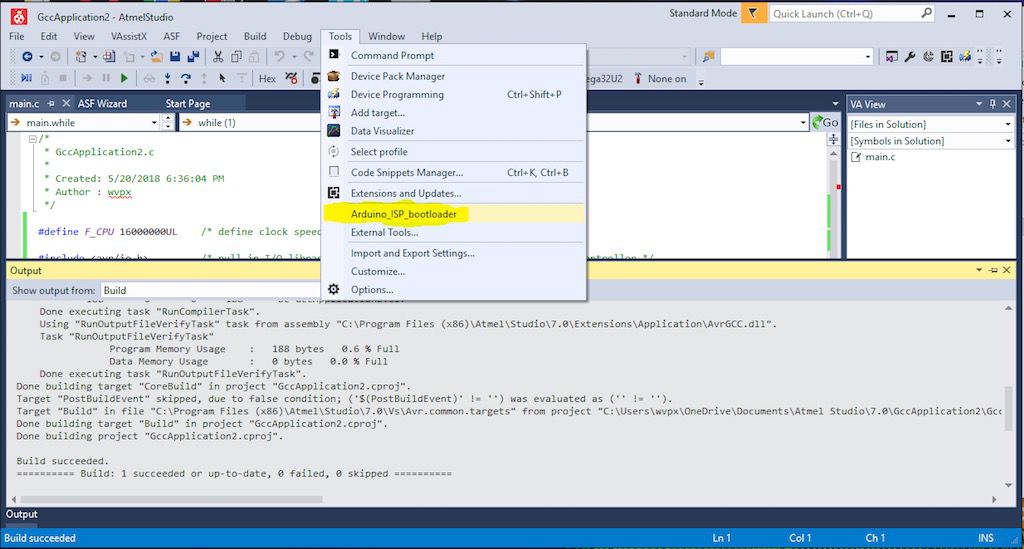This screenshot has width=1024, height=549.
Task: Click the green Start Without Debugging arrow
Action: tap(124, 78)
